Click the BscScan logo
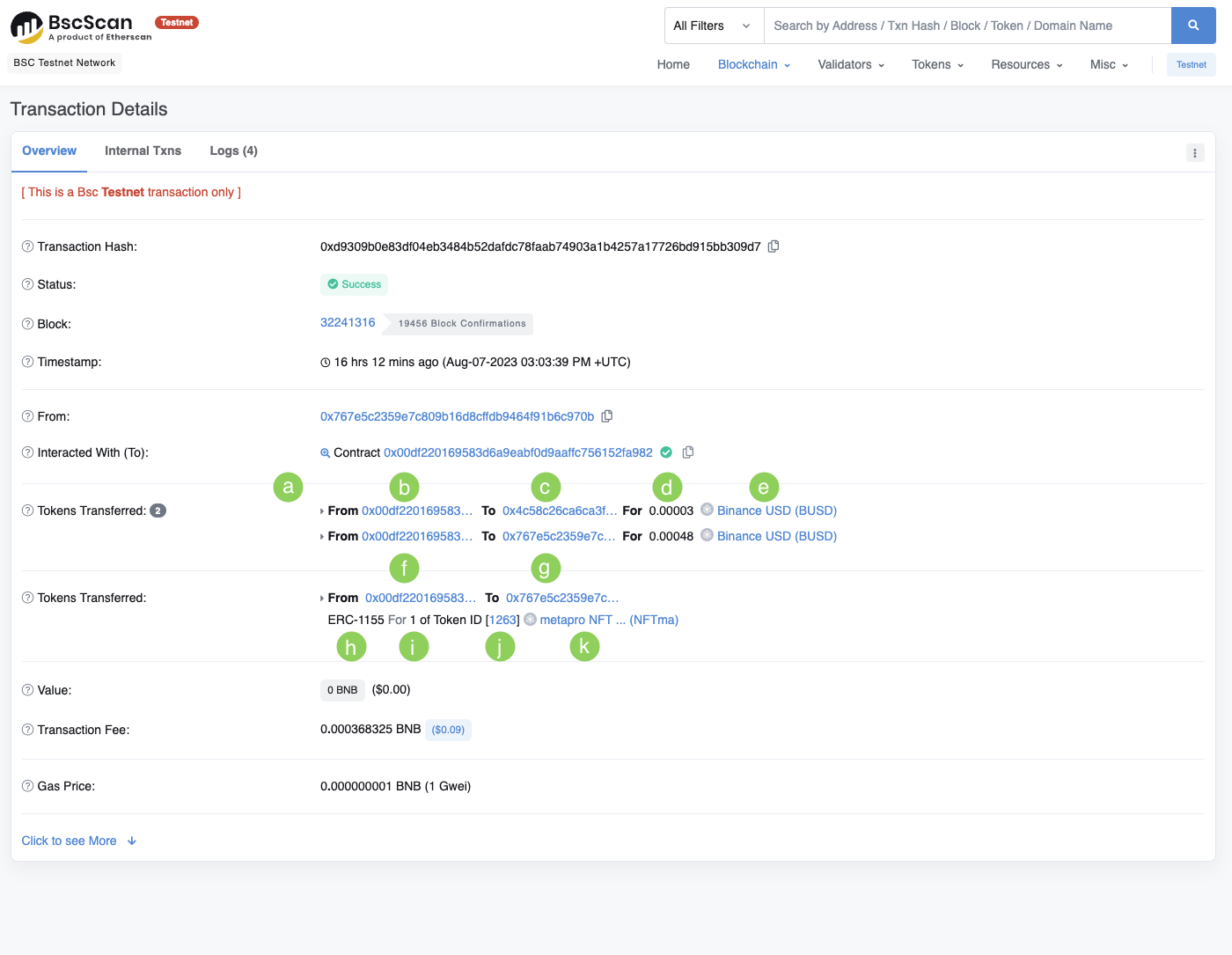Viewport: 1232px width, 955px height. (x=81, y=27)
